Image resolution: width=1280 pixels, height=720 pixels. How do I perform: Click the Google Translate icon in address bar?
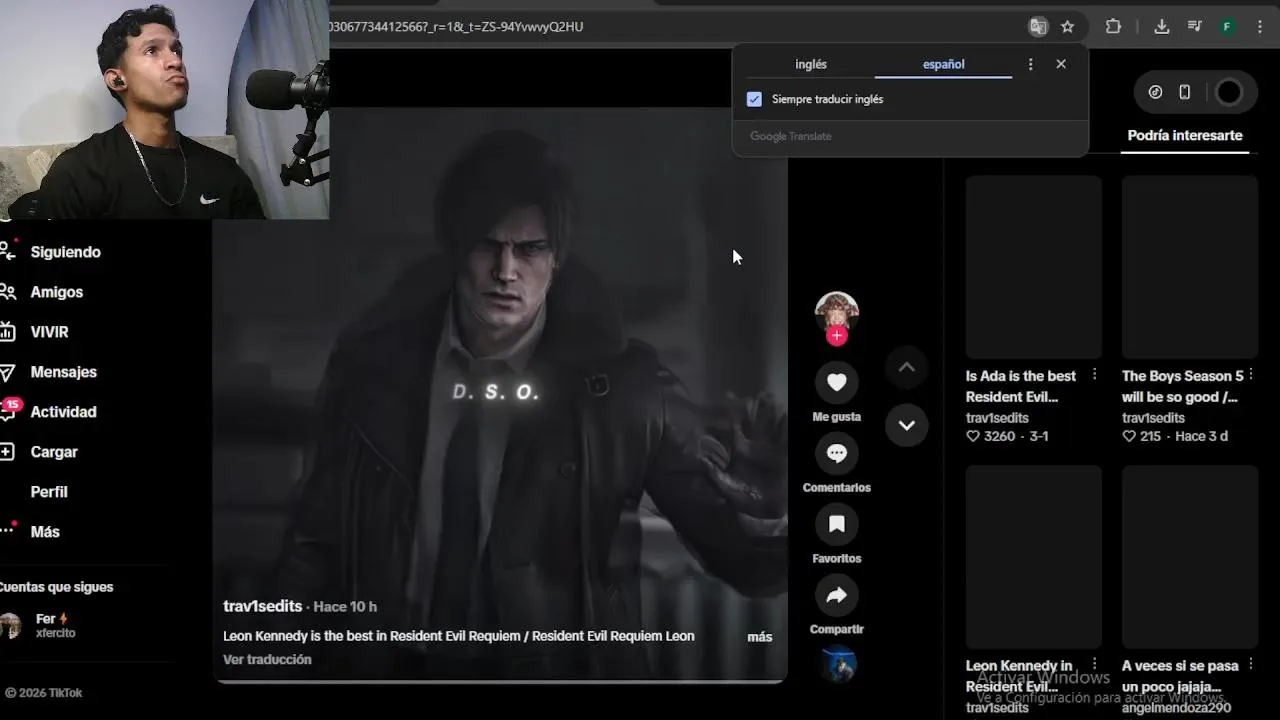click(x=1038, y=27)
